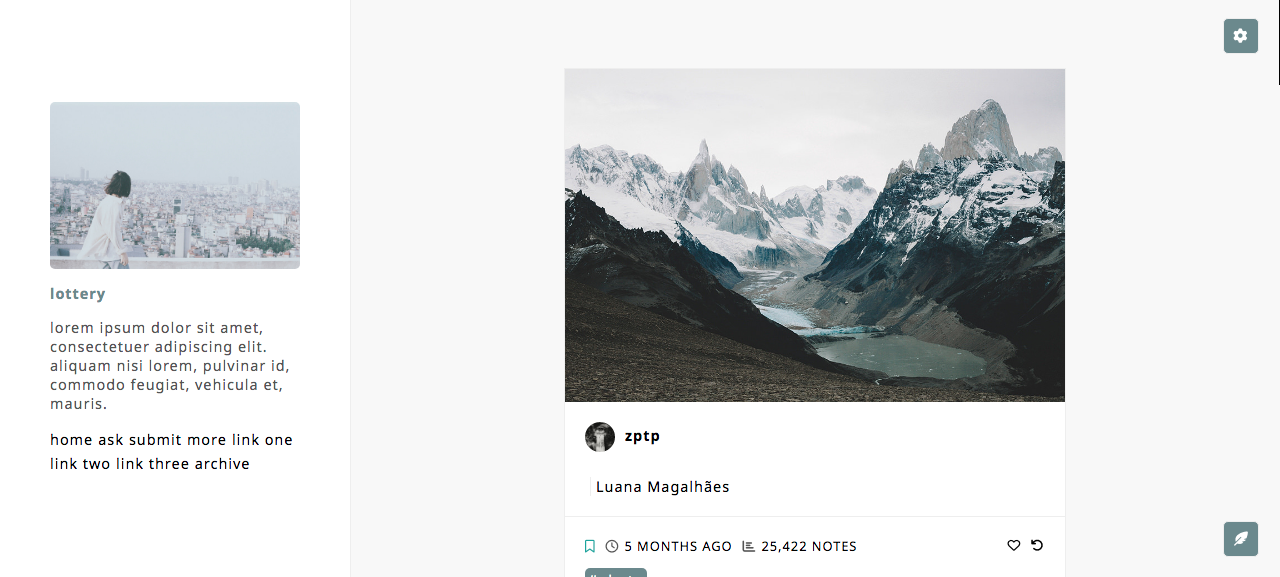Go to the home link
The height and width of the screenshot is (577, 1280).
click(71, 440)
